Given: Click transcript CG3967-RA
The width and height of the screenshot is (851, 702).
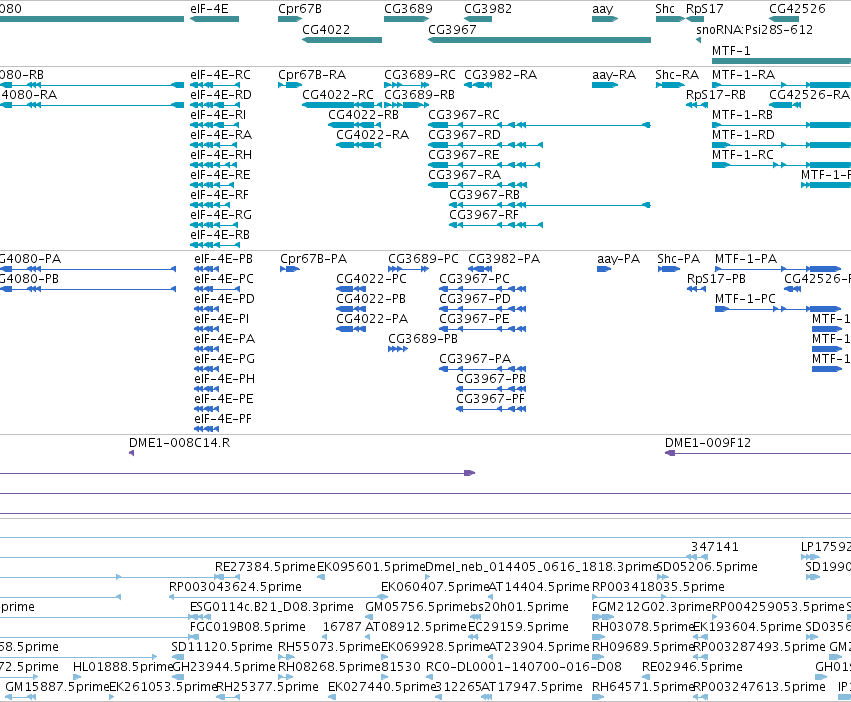Looking at the screenshot, I should (464, 175).
